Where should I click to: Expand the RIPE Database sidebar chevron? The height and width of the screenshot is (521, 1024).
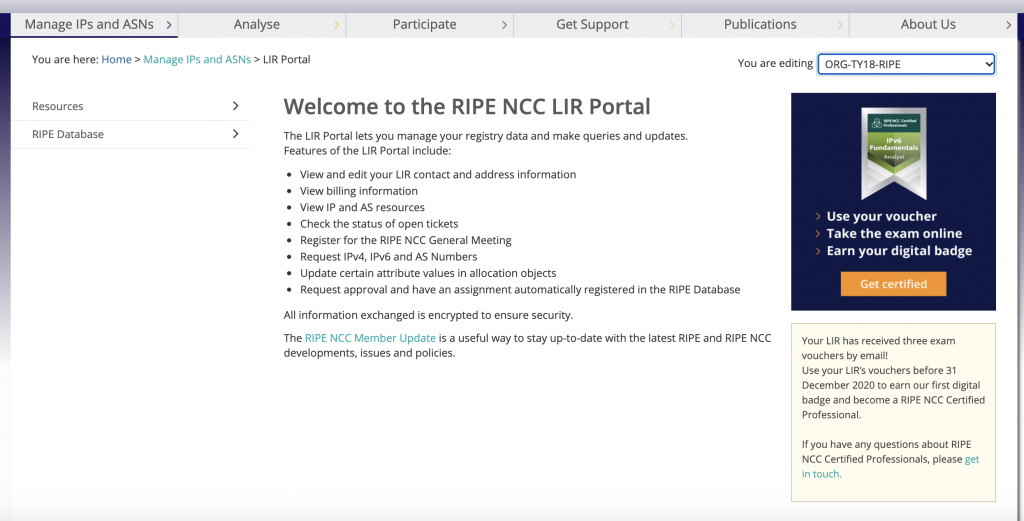(x=236, y=134)
